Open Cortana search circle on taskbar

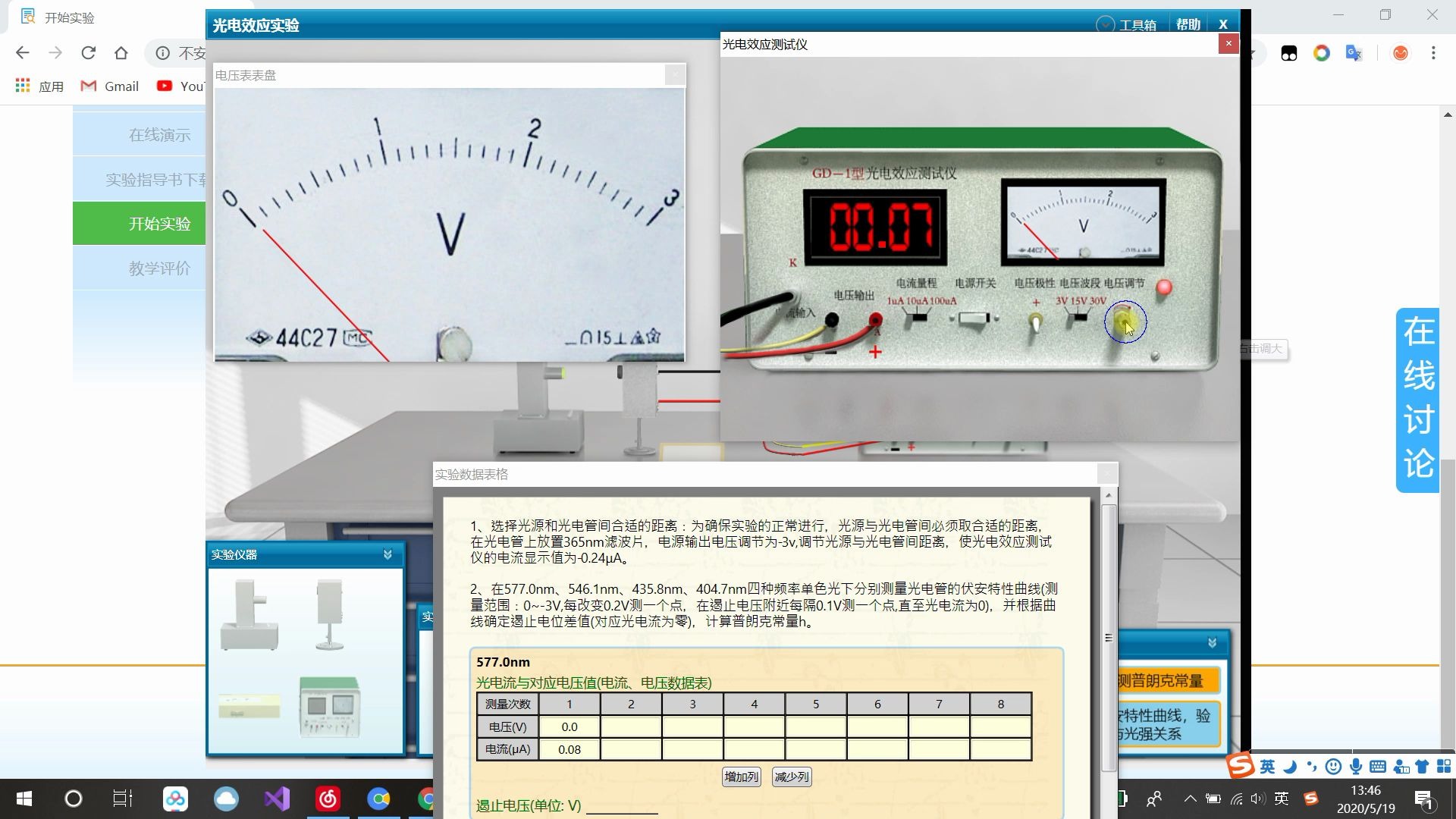tap(74, 799)
